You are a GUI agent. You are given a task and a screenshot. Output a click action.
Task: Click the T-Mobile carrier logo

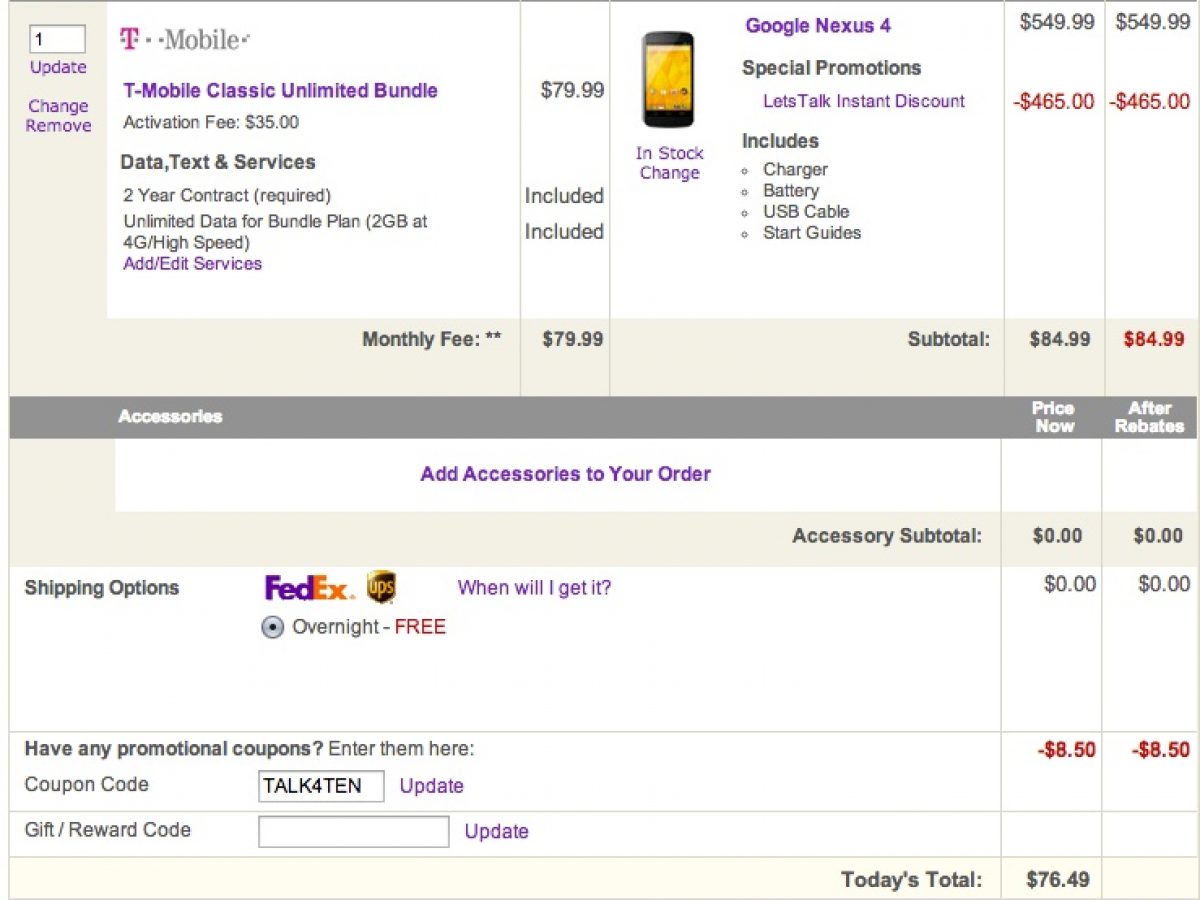click(185, 40)
